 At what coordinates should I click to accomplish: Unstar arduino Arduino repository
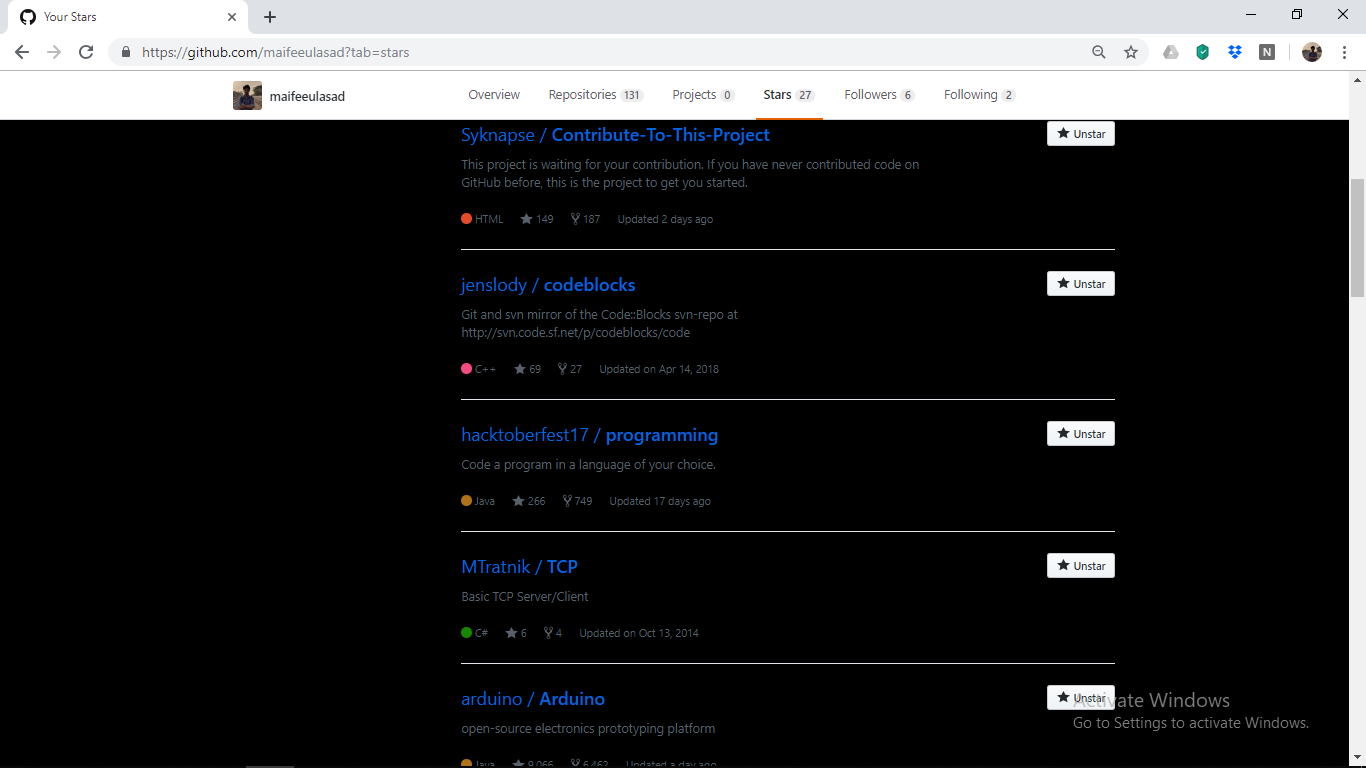coord(1081,698)
